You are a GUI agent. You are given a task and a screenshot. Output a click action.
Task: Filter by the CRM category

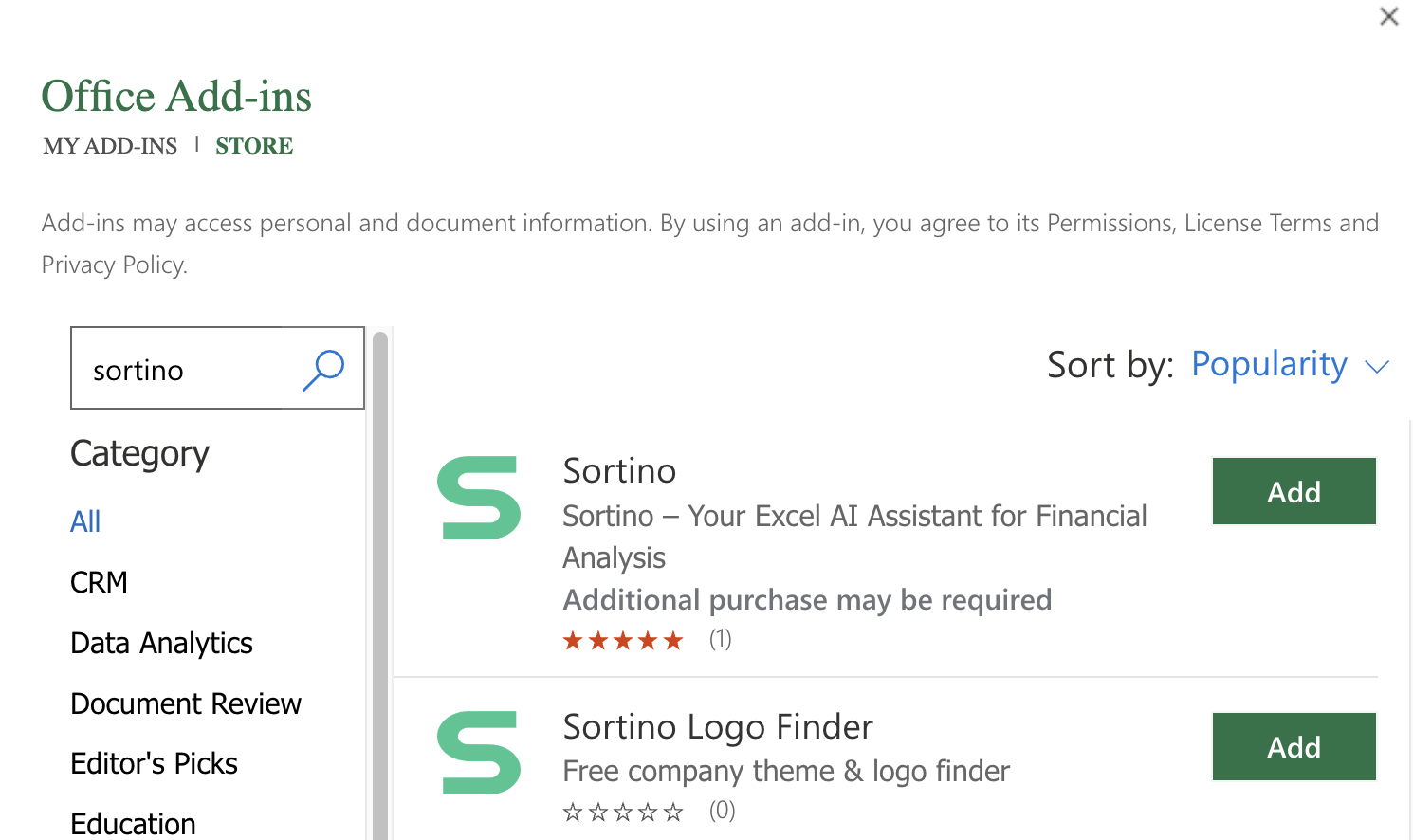(99, 582)
